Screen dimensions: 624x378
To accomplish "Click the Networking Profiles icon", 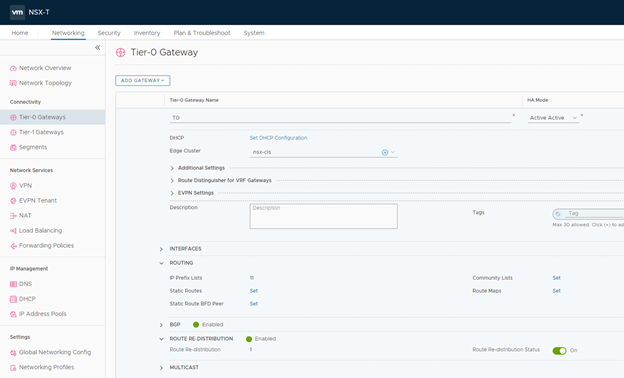I will click(x=13, y=368).
